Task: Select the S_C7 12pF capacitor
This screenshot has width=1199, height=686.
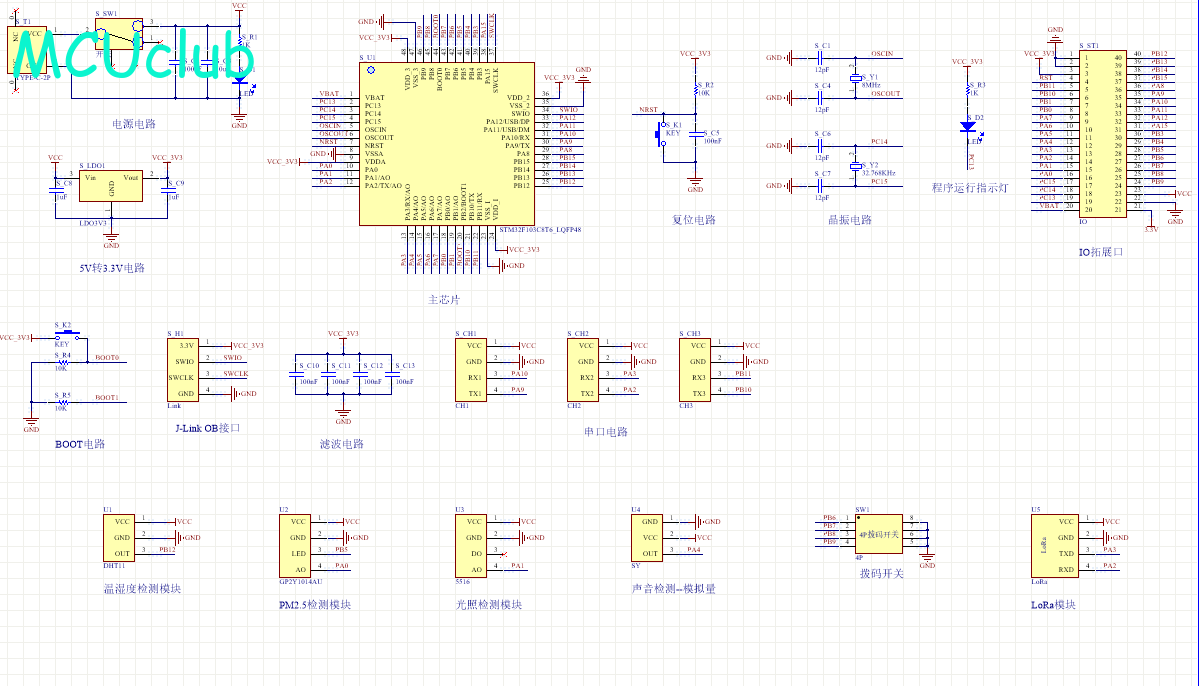Action: [x=819, y=186]
